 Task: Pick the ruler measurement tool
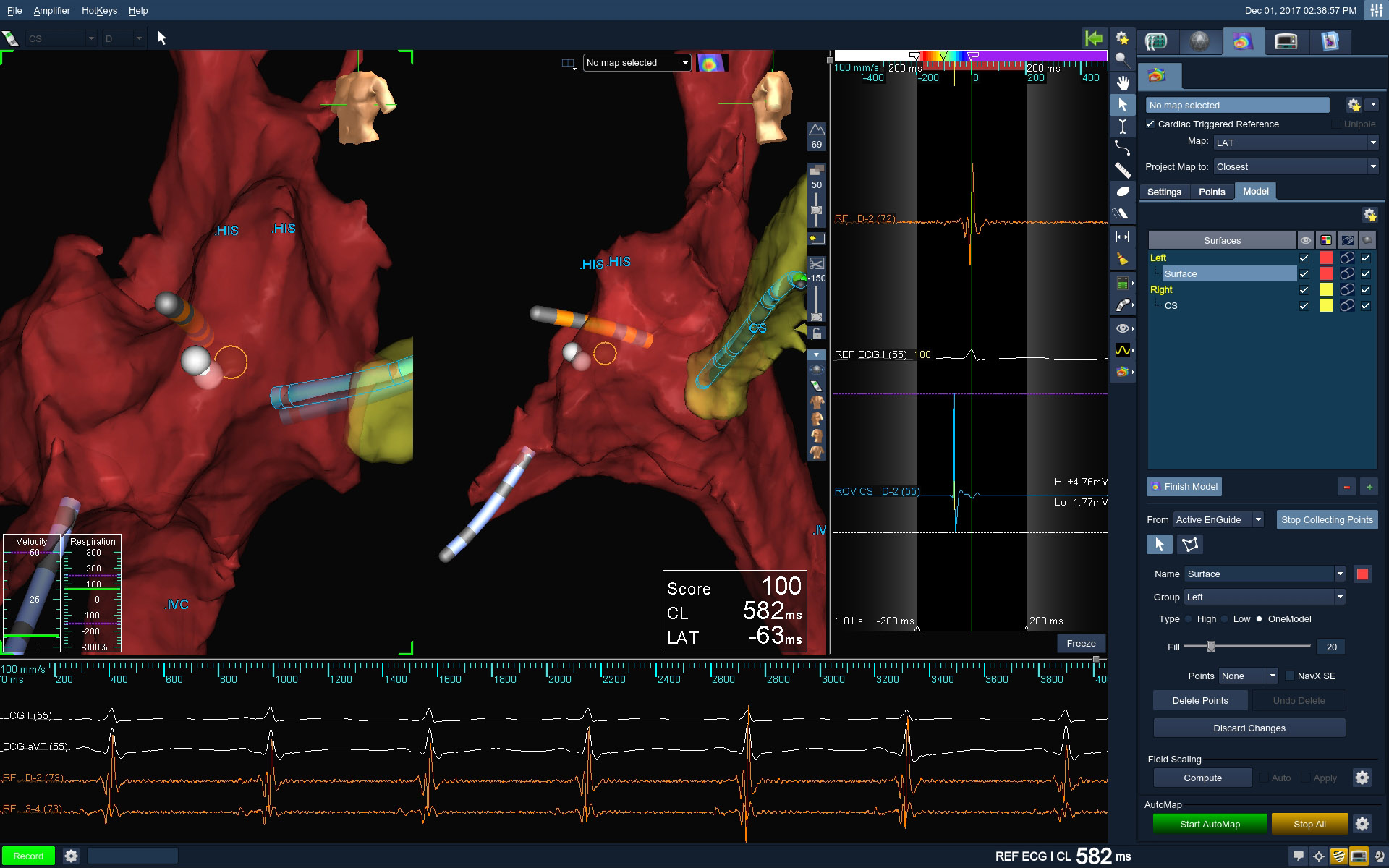pyautogui.click(x=1122, y=170)
